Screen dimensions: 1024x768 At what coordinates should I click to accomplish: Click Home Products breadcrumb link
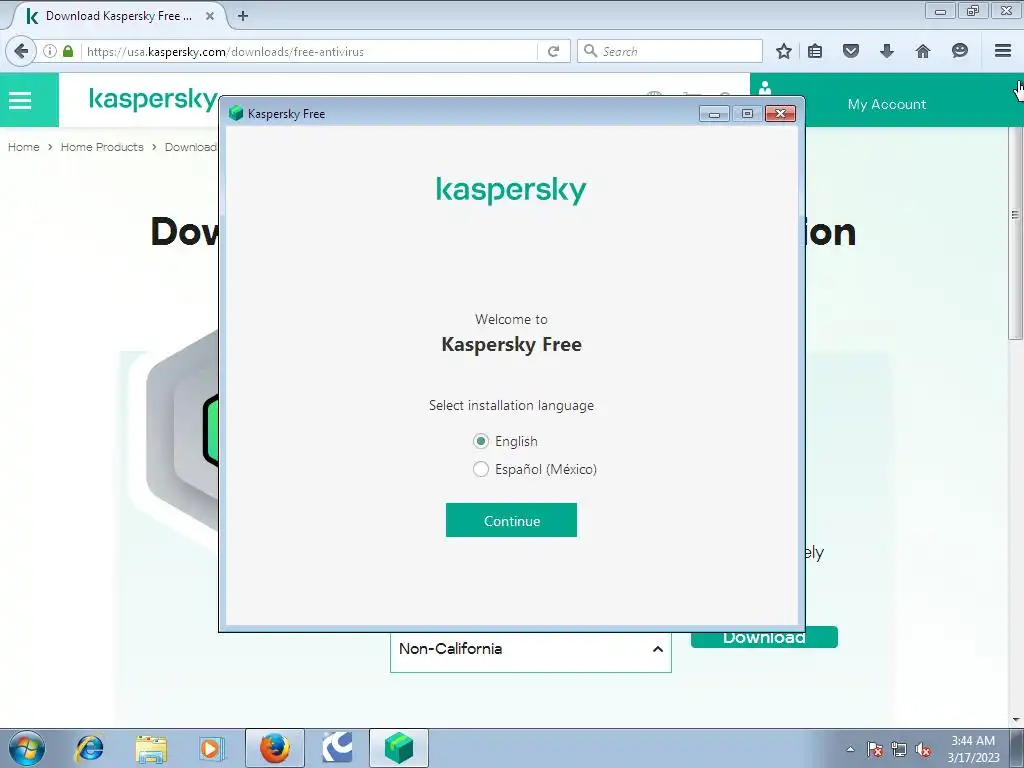[x=102, y=147]
